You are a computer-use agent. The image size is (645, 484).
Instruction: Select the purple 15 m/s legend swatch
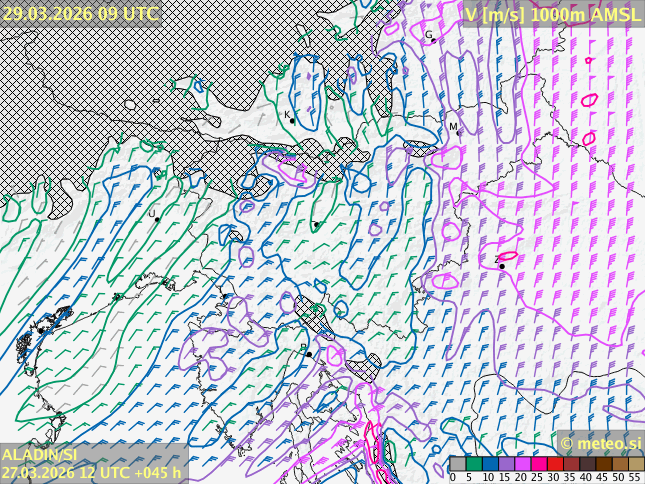click(504, 463)
